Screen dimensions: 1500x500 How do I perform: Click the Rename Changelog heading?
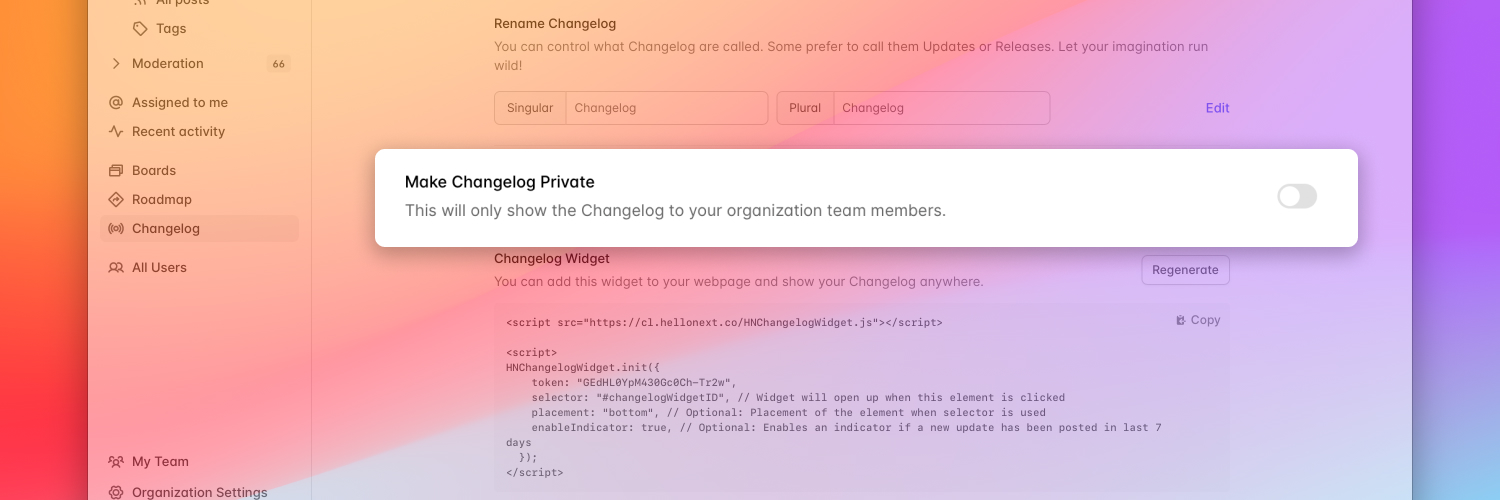[x=555, y=23]
